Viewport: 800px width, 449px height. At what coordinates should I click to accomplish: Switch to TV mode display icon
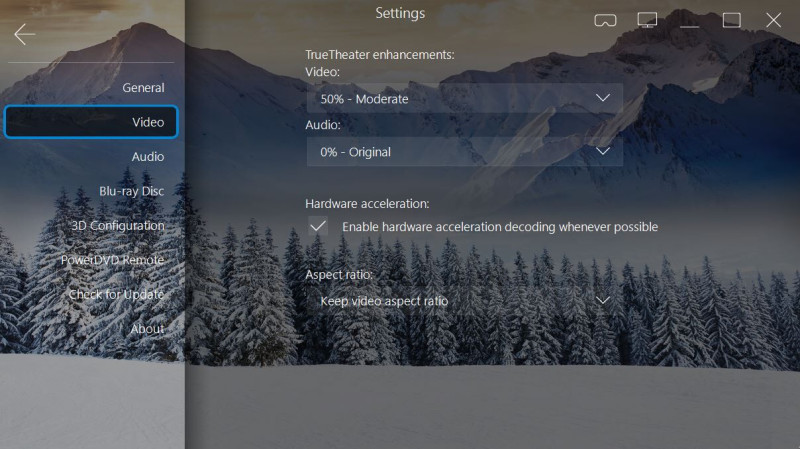[x=647, y=20]
